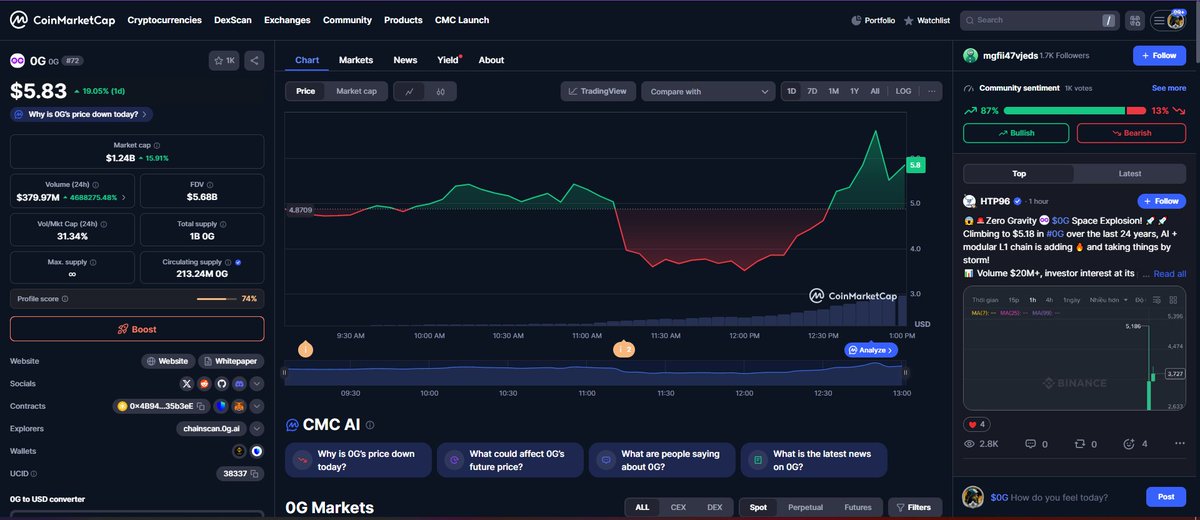Click the share icon beside 0G header
The width and height of the screenshot is (1200, 520).
[x=254, y=61]
